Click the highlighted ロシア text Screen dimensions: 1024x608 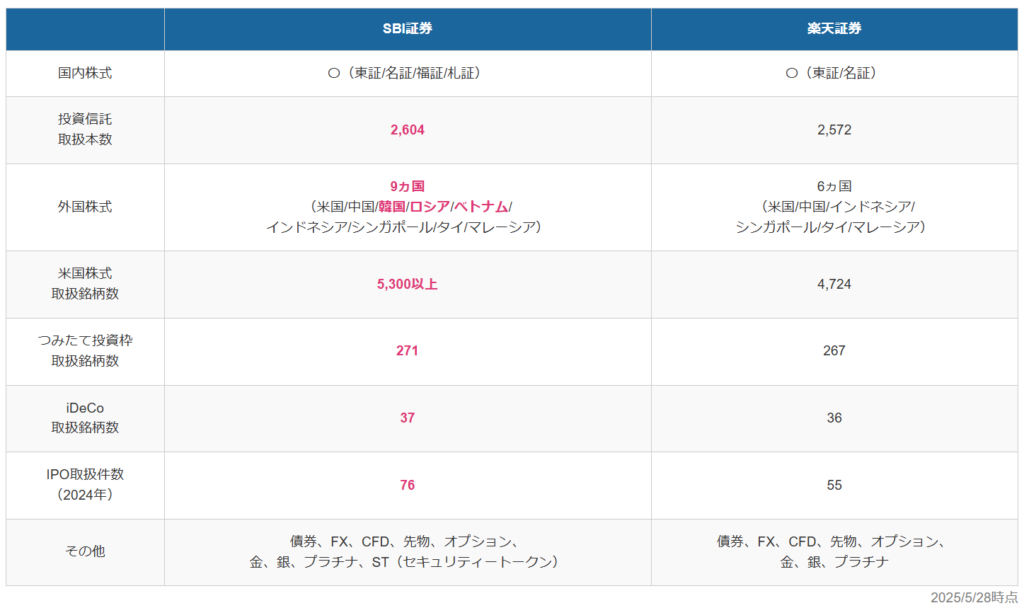(430, 207)
